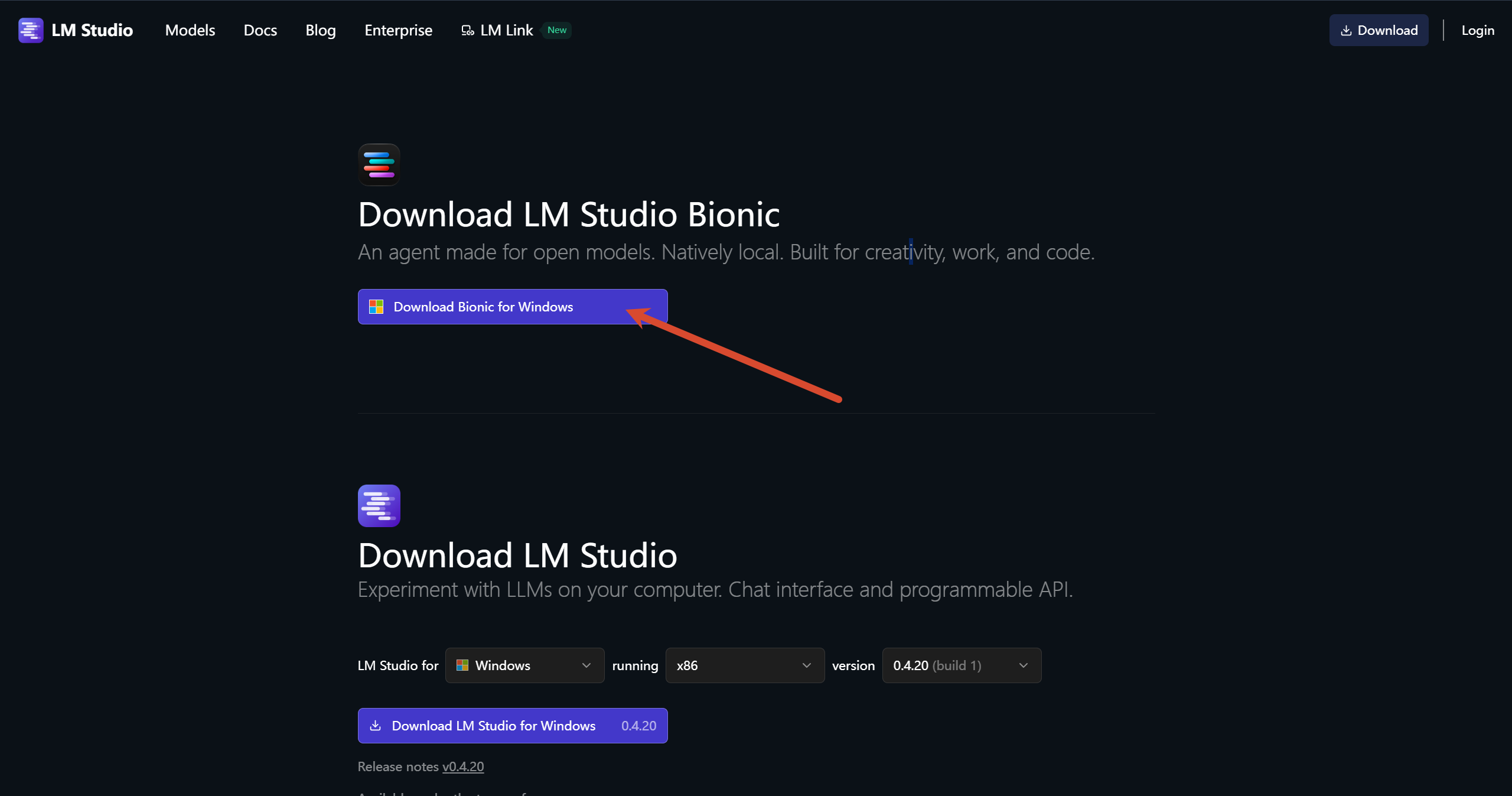This screenshot has width=1512, height=796.
Task: Click the 'Release notes' label text
Action: (x=398, y=766)
